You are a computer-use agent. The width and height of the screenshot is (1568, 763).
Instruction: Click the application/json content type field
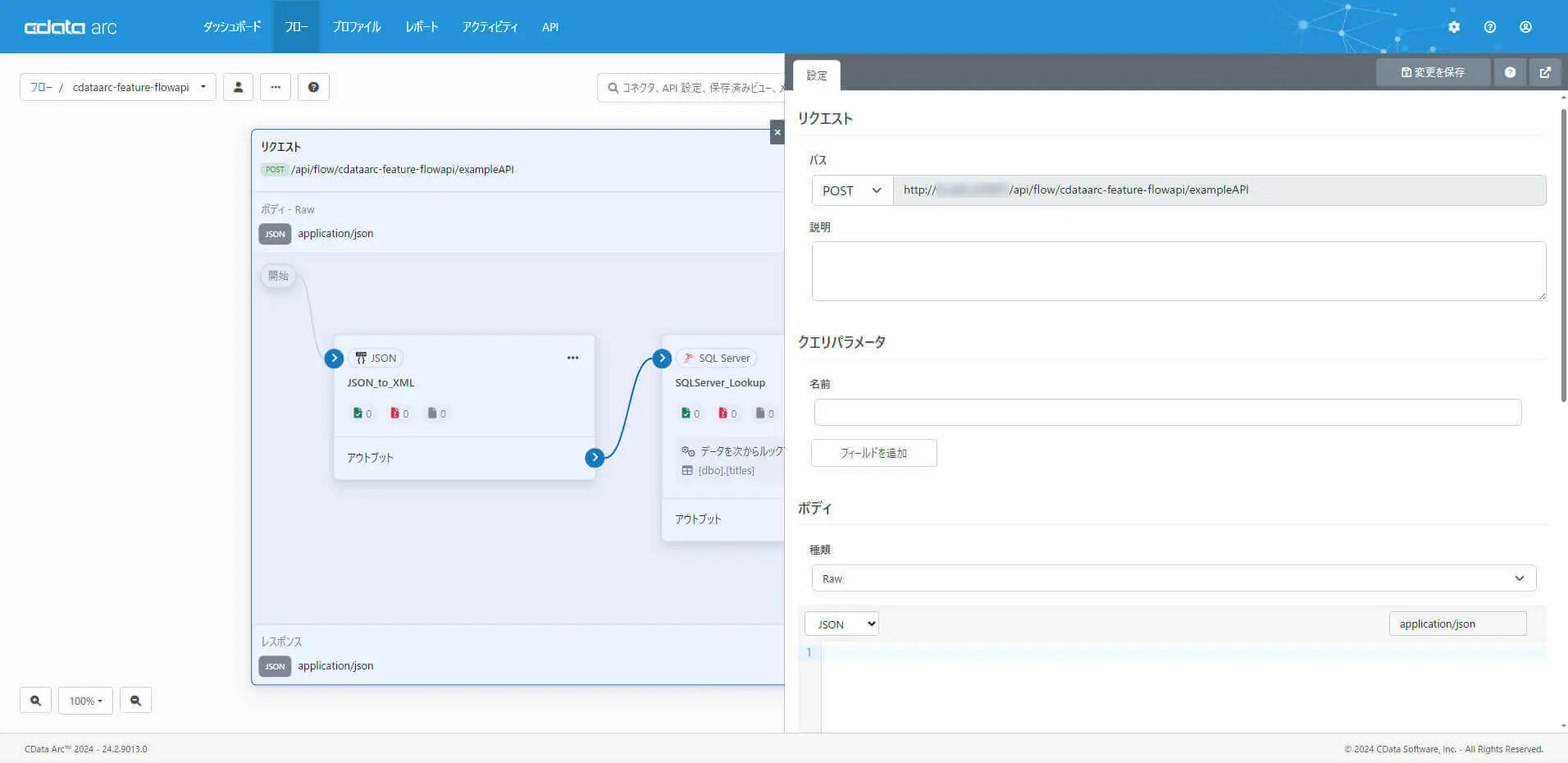[x=1457, y=624]
